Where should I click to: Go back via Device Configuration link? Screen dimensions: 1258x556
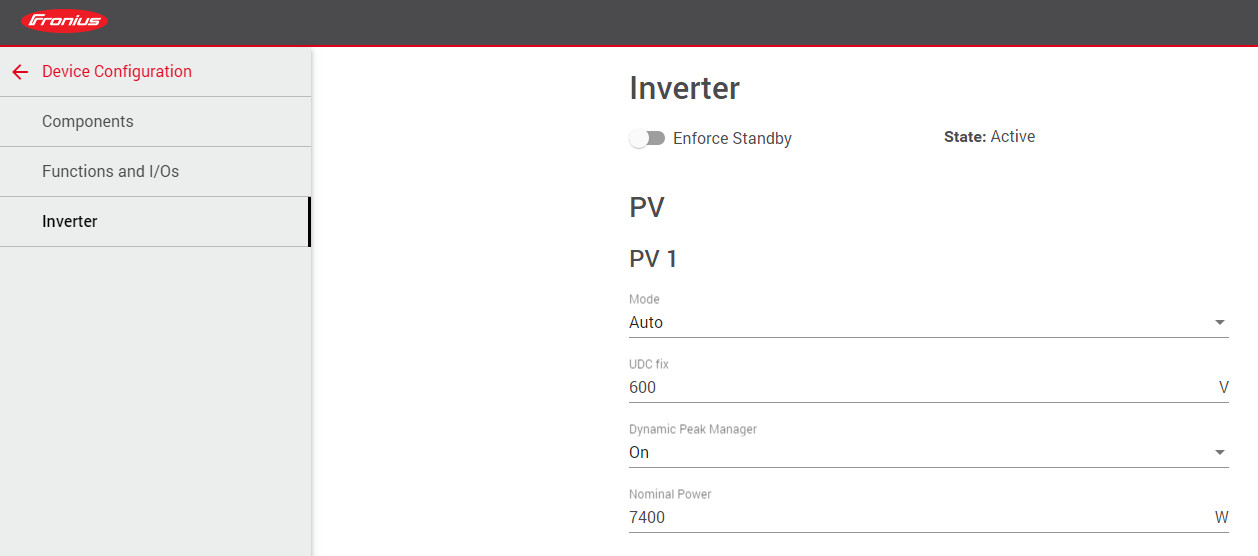tap(116, 72)
